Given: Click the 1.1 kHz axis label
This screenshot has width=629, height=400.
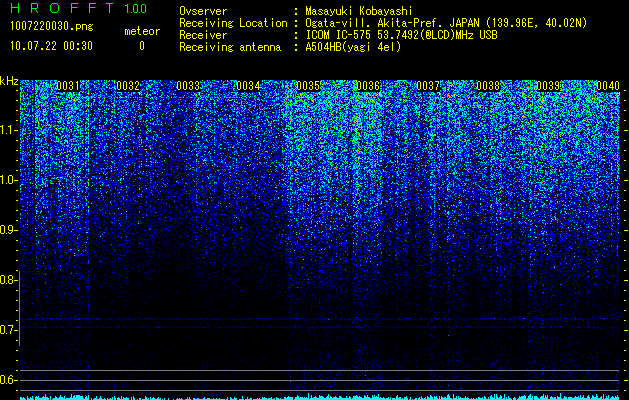Looking at the screenshot, I should point(8,130).
